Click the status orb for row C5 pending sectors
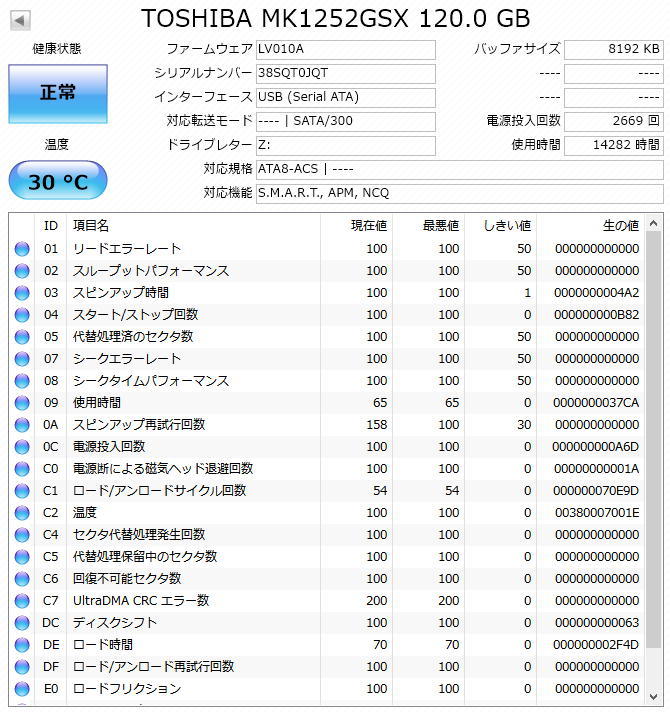 point(22,557)
